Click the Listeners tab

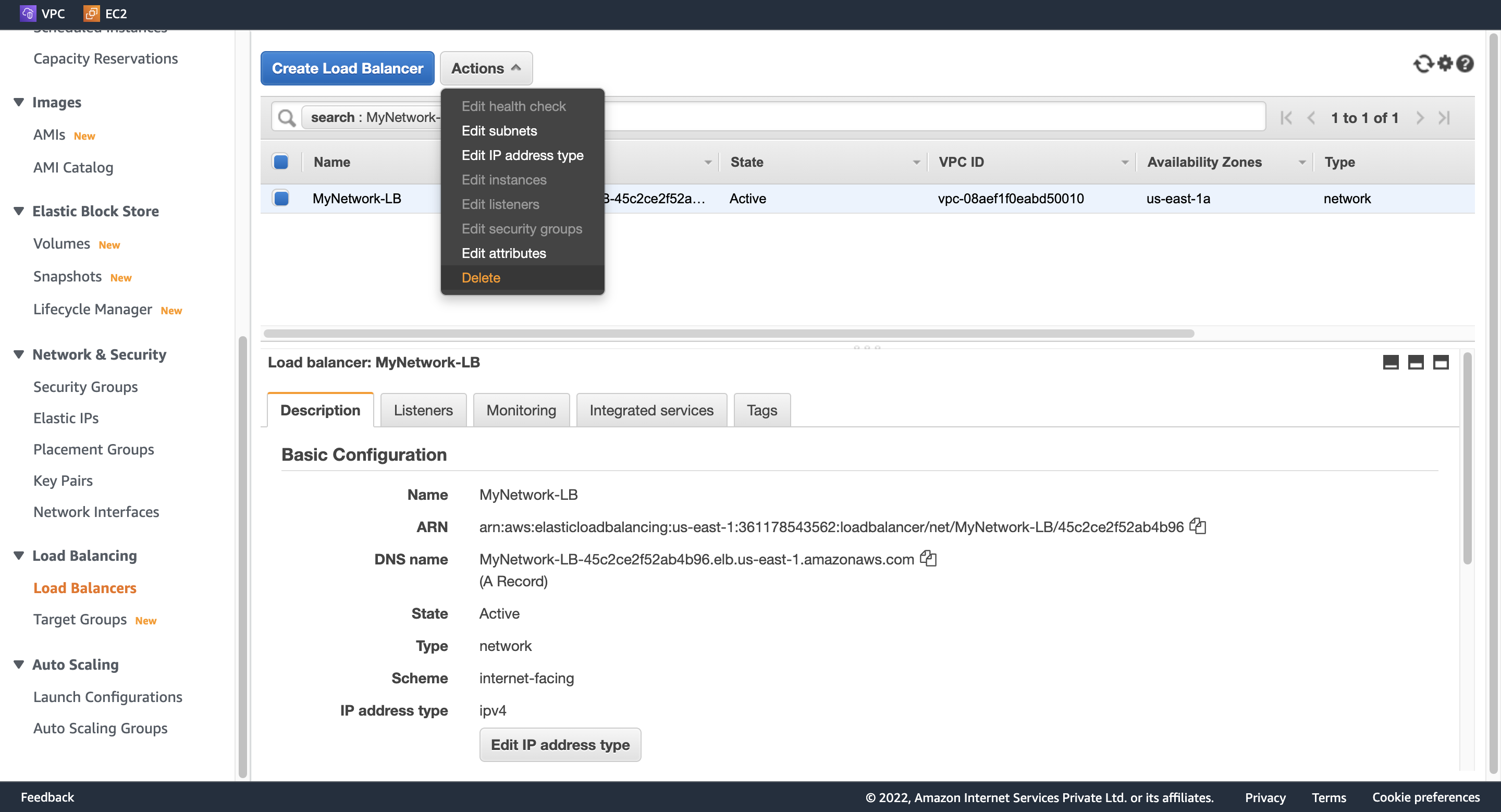(423, 409)
